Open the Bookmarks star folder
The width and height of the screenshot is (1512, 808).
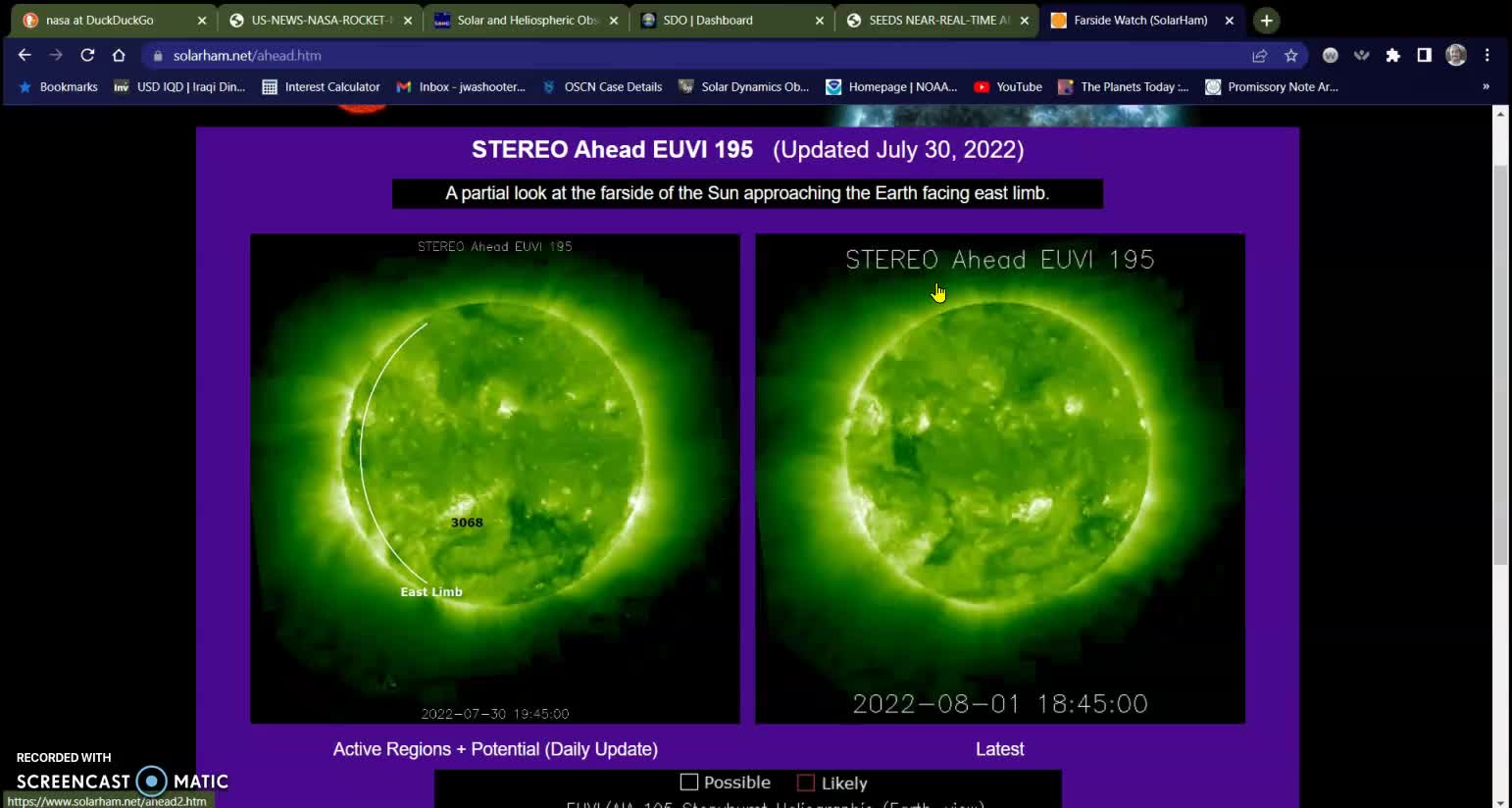[x=58, y=87]
